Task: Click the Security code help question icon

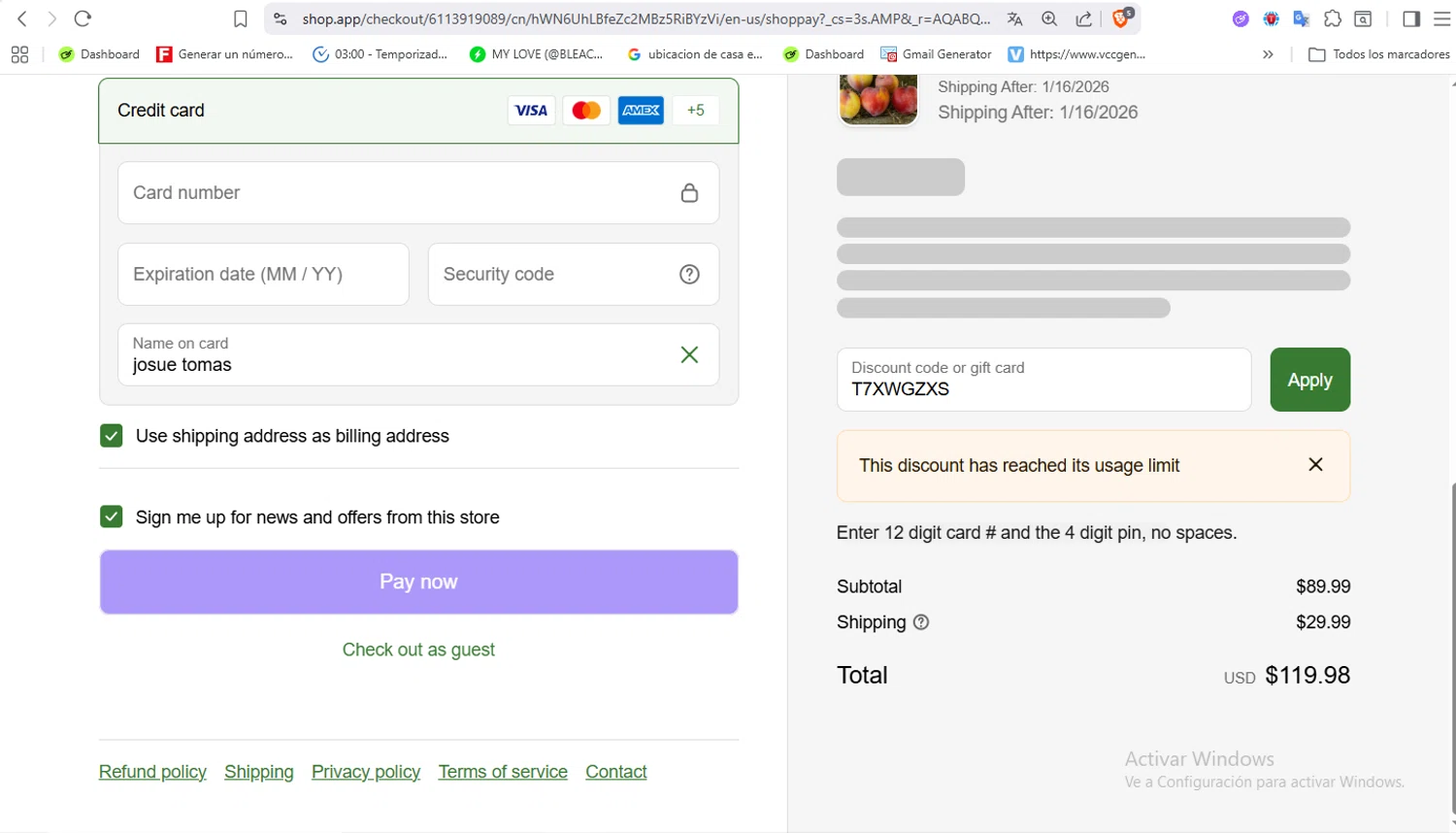Action: point(689,275)
